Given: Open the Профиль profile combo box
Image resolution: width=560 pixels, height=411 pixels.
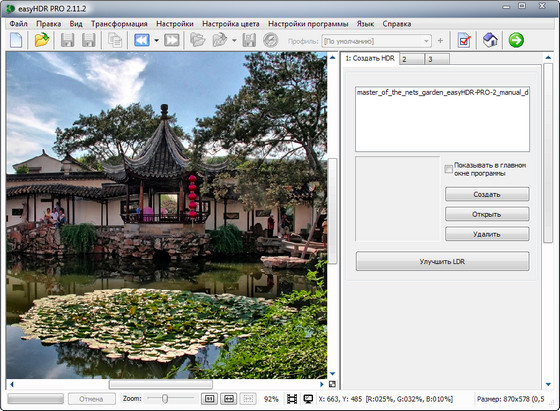Looking at the screenshot, I should click(376, 41).
